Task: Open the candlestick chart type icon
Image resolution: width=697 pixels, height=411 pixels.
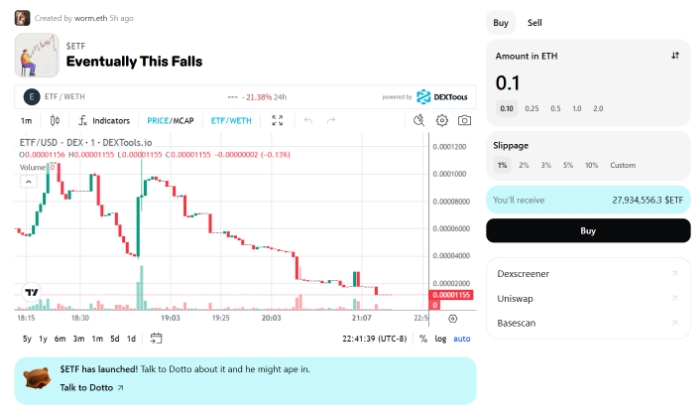Action: tap(55, 120)
